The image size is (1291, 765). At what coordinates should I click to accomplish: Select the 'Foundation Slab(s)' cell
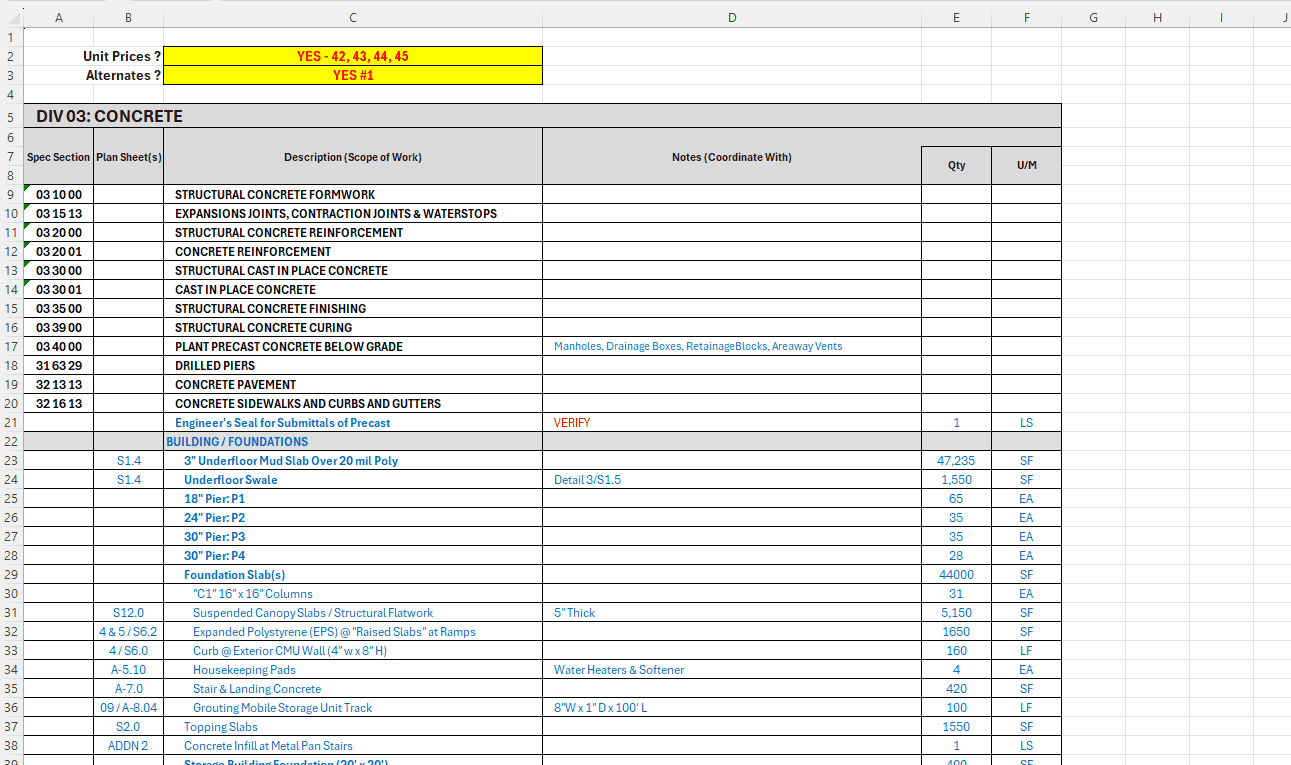point(353,574)
